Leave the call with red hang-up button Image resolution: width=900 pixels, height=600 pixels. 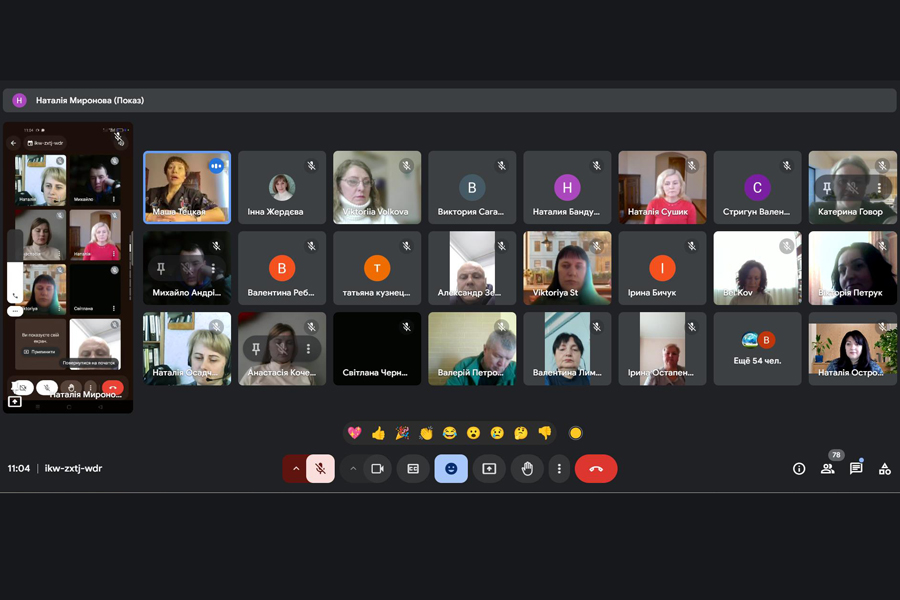(596, 469)
